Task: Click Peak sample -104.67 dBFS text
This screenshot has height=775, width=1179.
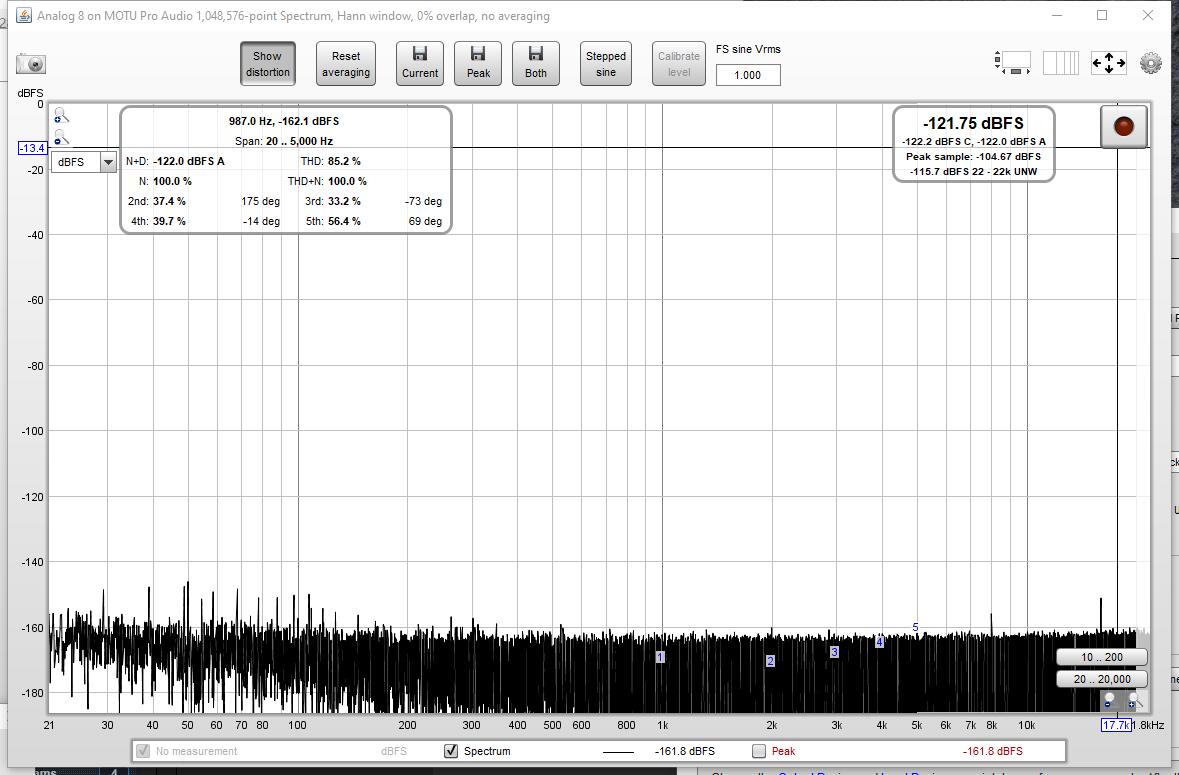Action: 973,156
